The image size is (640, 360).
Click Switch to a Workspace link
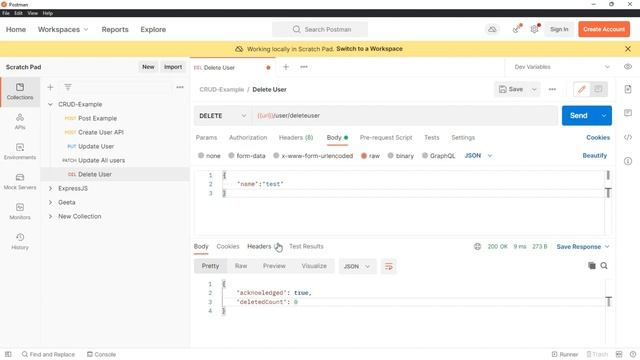tap(369, 49)
